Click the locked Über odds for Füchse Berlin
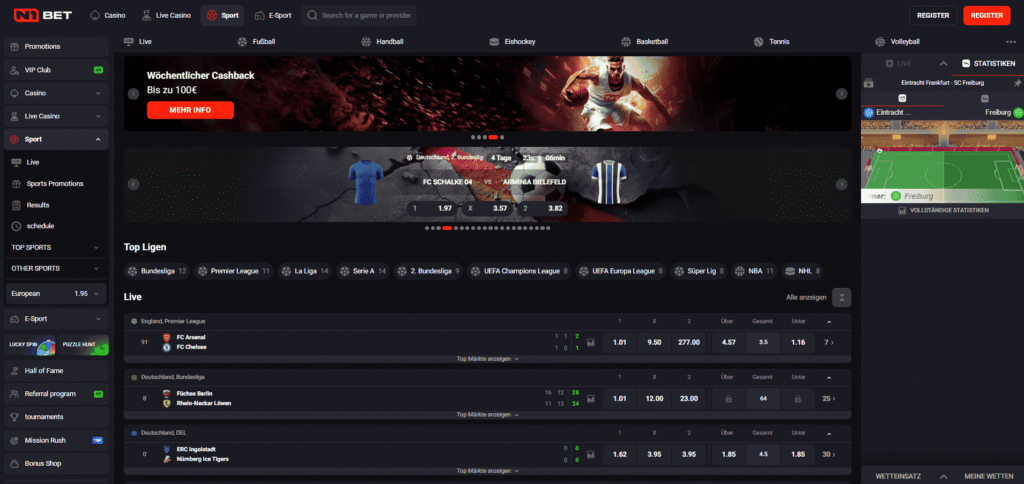The image size is (1024, 484). [x=728, y=398]
